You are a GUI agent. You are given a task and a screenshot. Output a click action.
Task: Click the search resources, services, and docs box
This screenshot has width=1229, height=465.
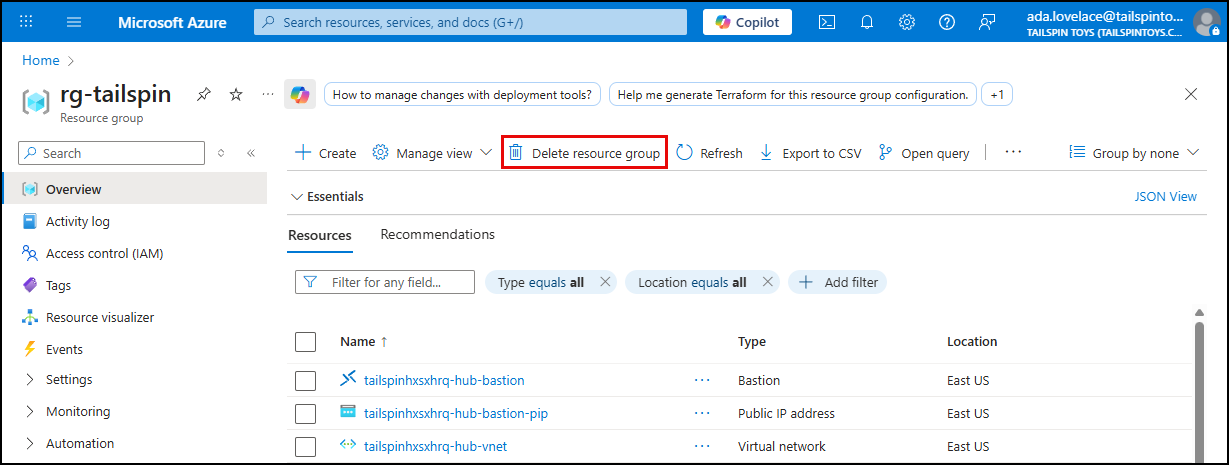tap(470, 22)
